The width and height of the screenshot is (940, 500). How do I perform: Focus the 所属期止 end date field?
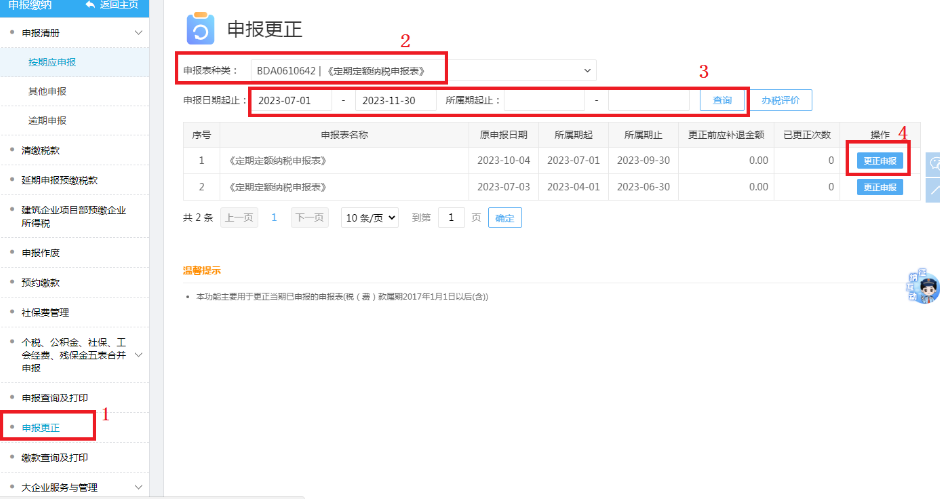click(649, 100)
